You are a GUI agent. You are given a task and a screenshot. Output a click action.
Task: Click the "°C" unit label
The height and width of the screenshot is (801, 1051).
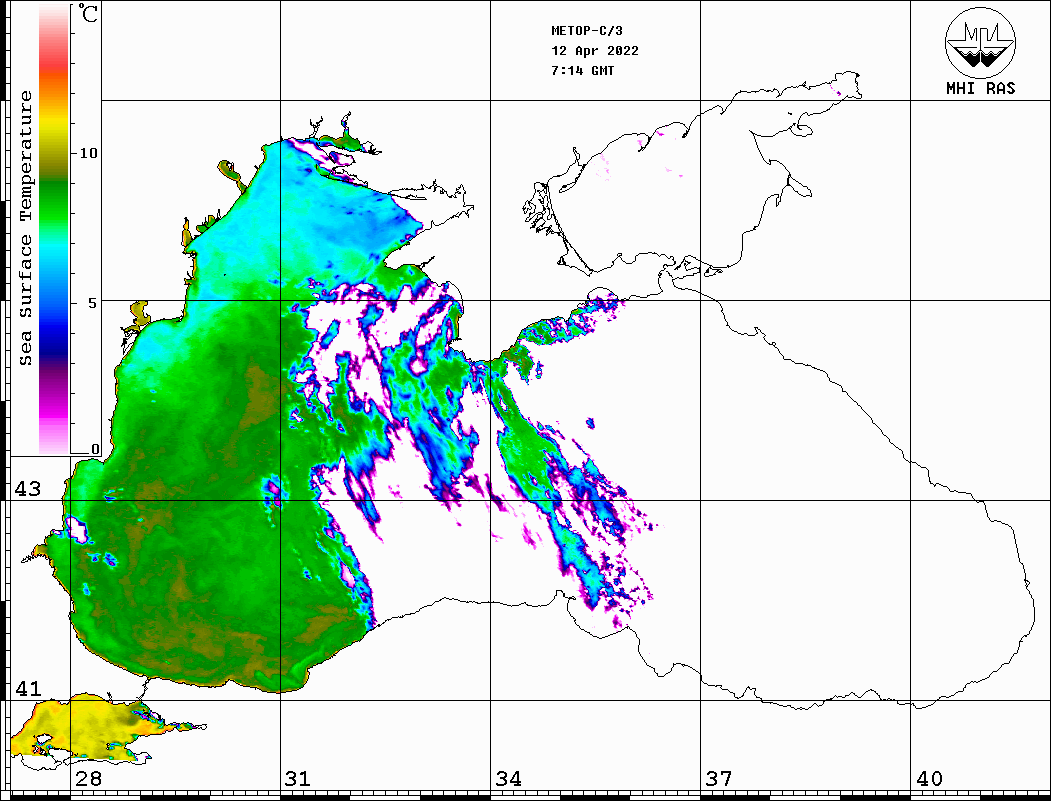pyautogui.click(x=88, y=13)
